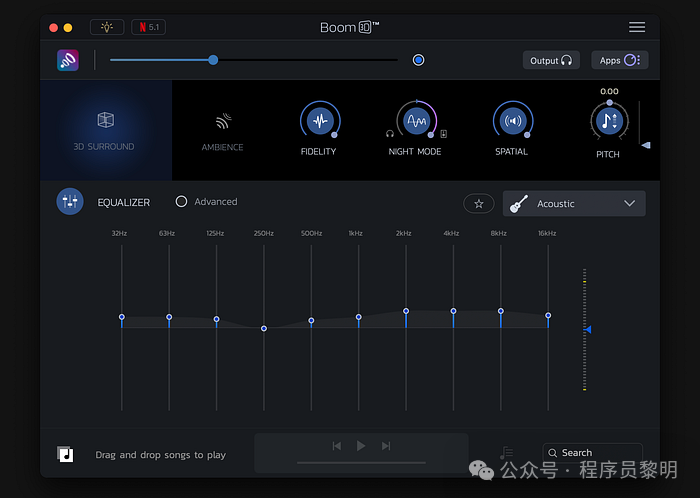The width and height of the screenshot is (700, 498).
Task: Open the hamburger menu
Action: click(x=637, y=27)
